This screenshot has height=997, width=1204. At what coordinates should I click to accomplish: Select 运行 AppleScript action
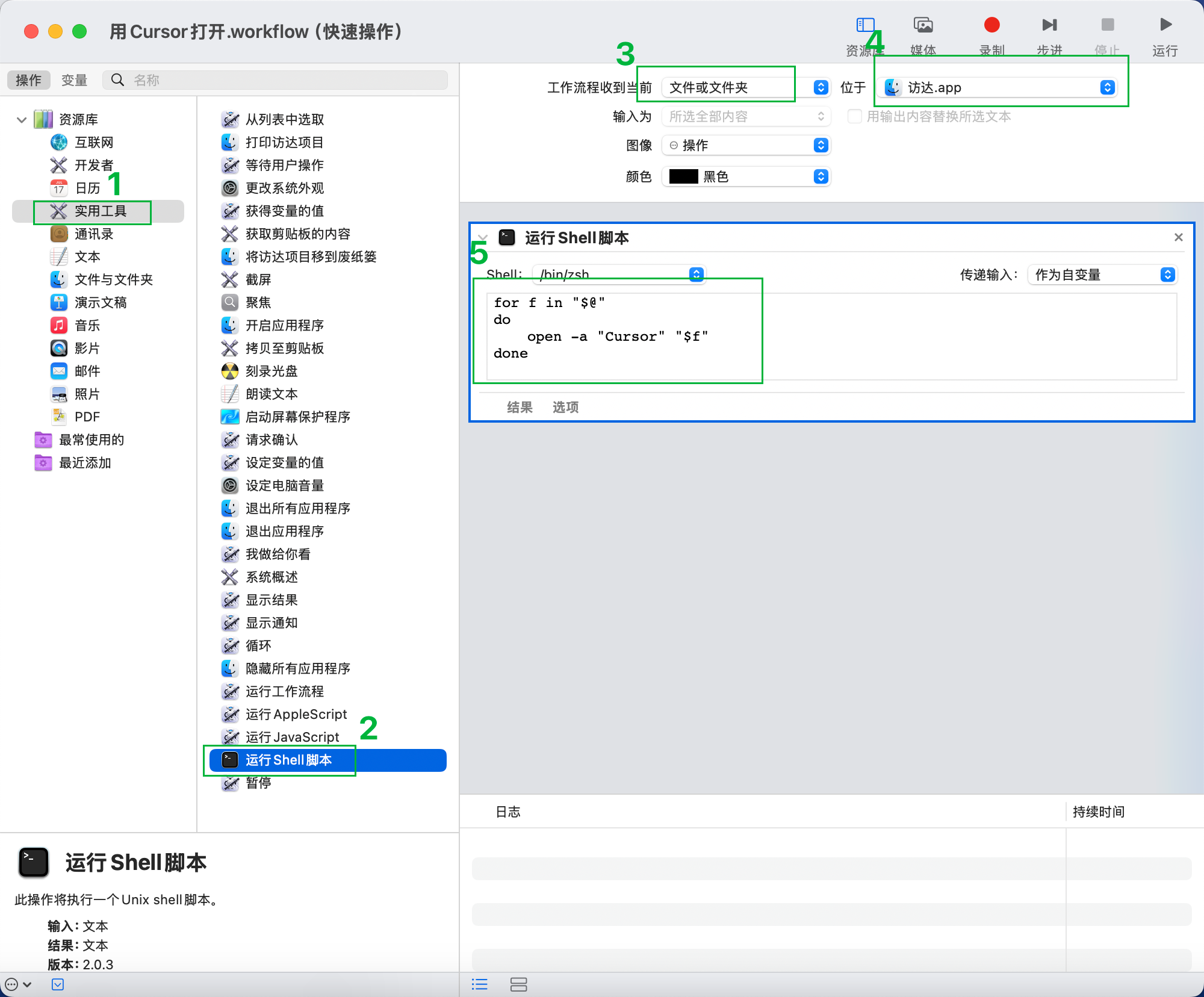click(x=296, y=715)
